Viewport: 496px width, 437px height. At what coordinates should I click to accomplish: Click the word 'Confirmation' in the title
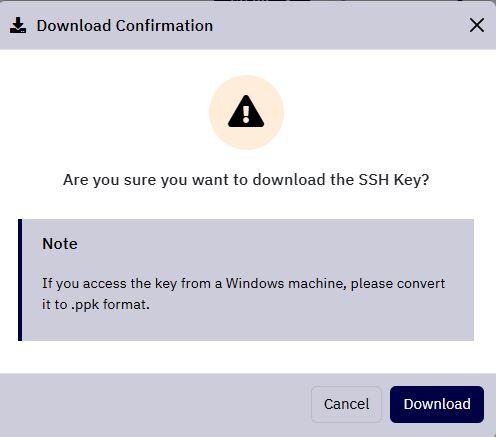(164, 26)
